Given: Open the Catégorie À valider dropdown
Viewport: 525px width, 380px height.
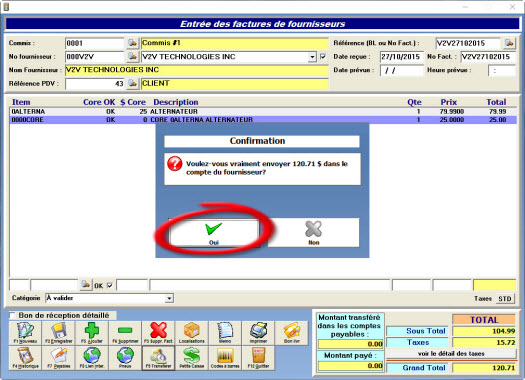Looking at the screenshot, I should 169,298.
